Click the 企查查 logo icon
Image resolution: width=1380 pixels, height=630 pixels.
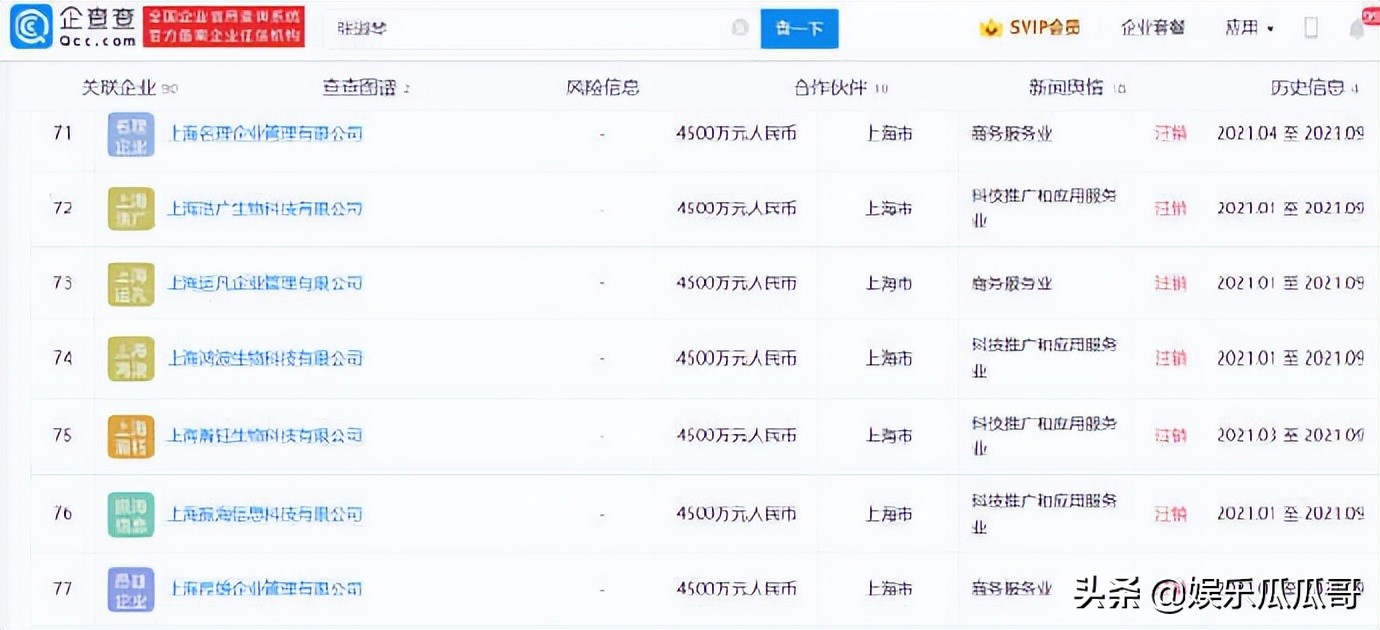pyautogui.click(x=33, y=25)
